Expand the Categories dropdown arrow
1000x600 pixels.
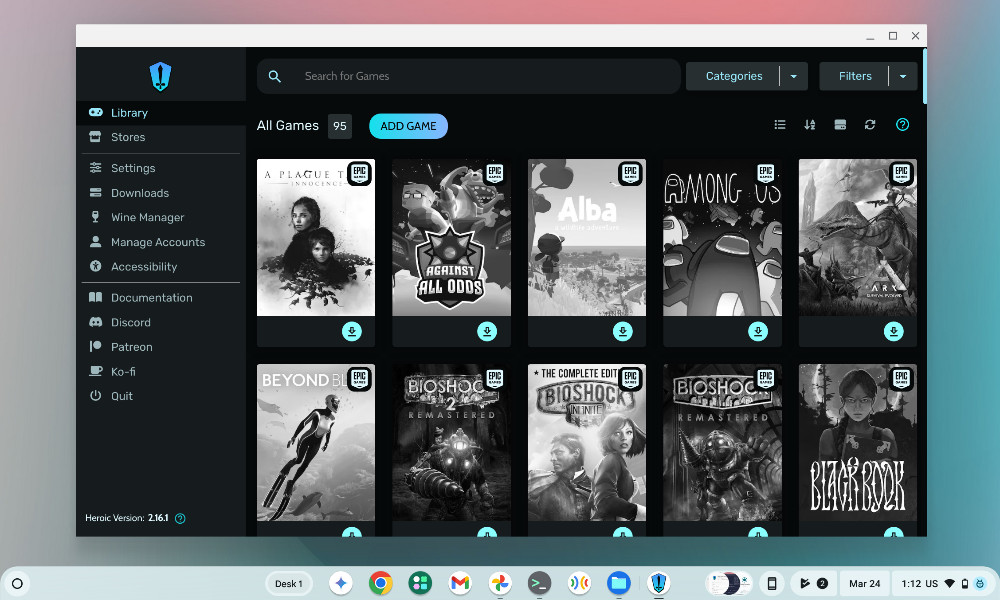(794, 77)
